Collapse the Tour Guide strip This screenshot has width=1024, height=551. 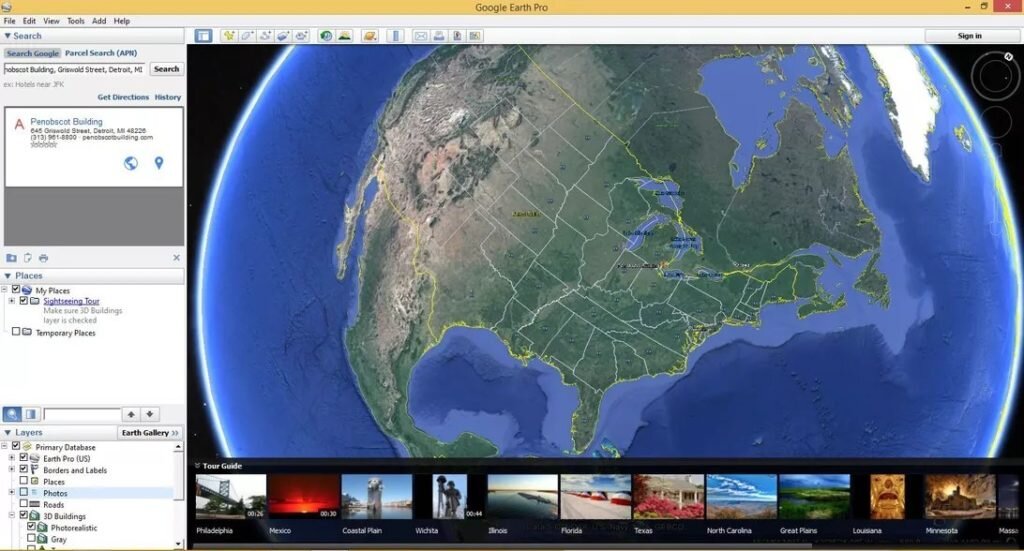(197, 465)
